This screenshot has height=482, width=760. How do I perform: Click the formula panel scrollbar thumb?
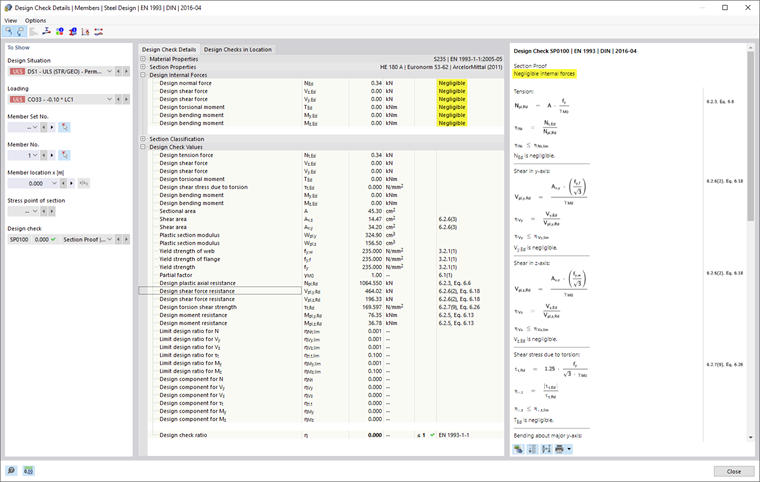tap(751, 136)
